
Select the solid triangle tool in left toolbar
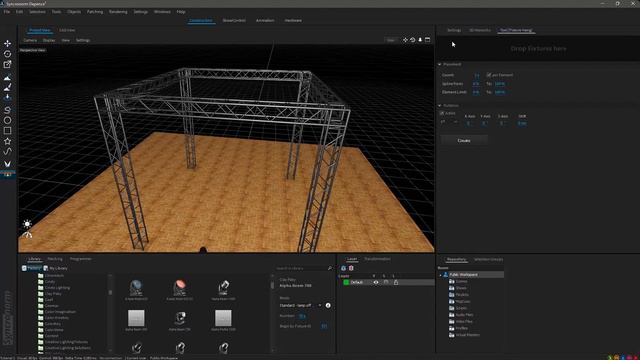(x=7, y=78)
